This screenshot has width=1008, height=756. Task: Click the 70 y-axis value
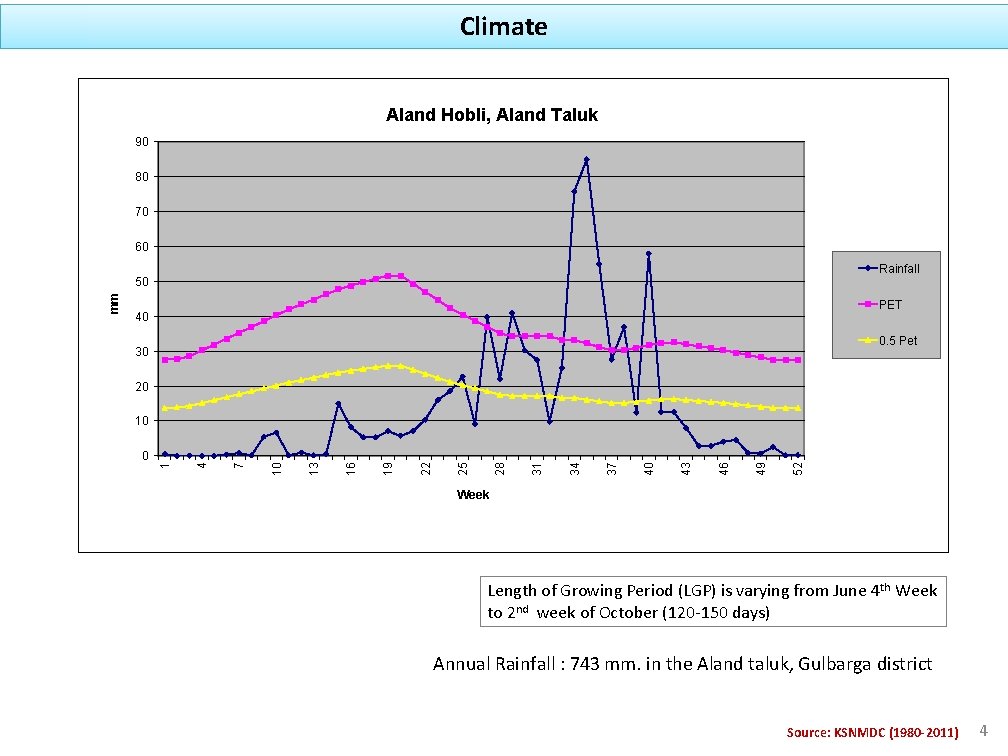coord(142,212)
